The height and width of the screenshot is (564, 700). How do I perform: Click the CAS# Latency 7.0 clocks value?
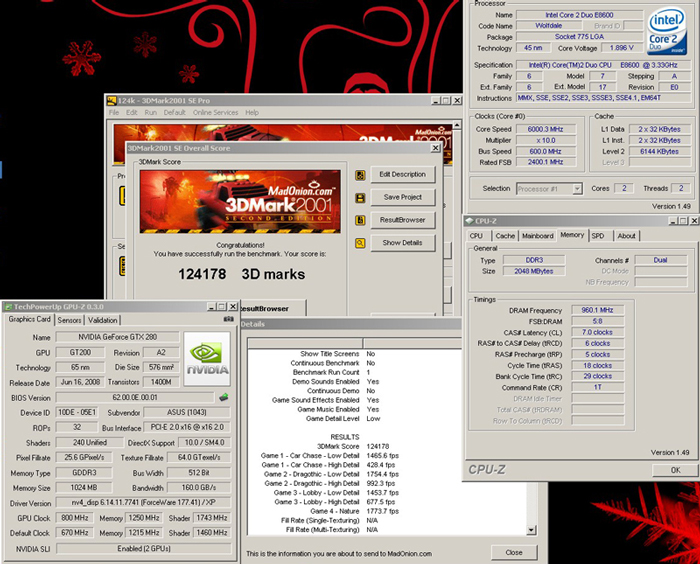[597, 332]
